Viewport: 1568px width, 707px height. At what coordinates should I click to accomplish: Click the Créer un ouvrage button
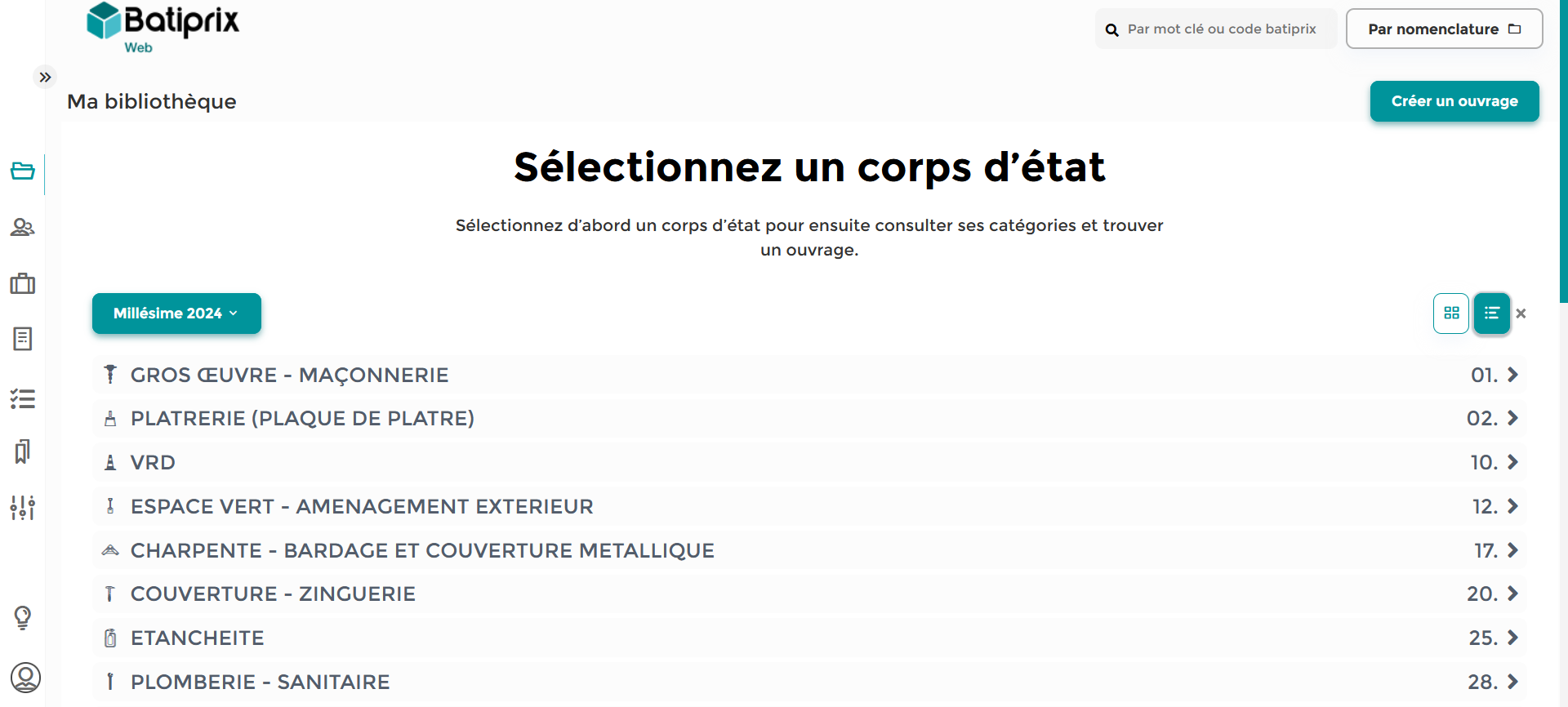pyautogui.click(x=1454, y=101)
